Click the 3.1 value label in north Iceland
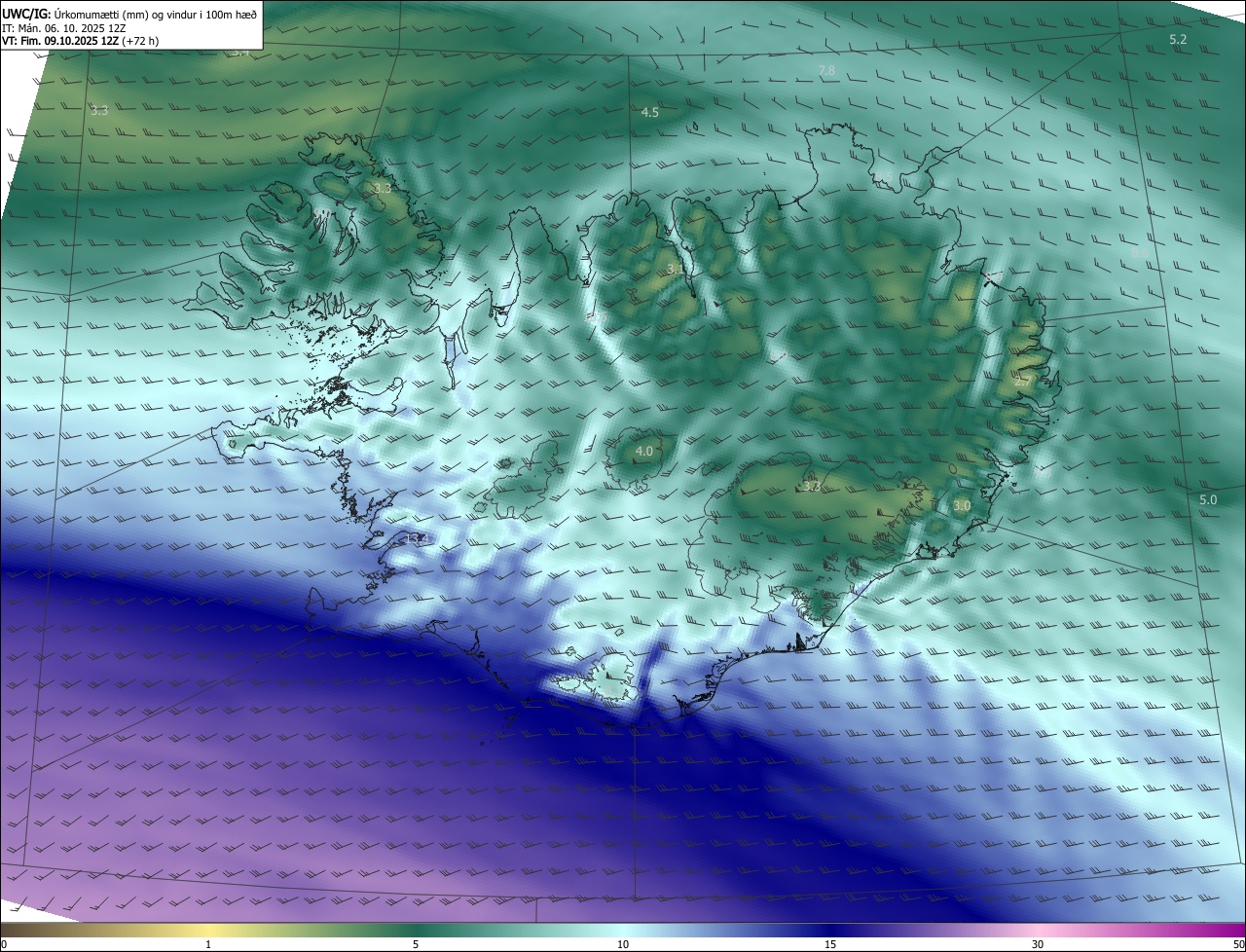The width and height of the screenshot is (1246, 952). [x=676, y=269]
